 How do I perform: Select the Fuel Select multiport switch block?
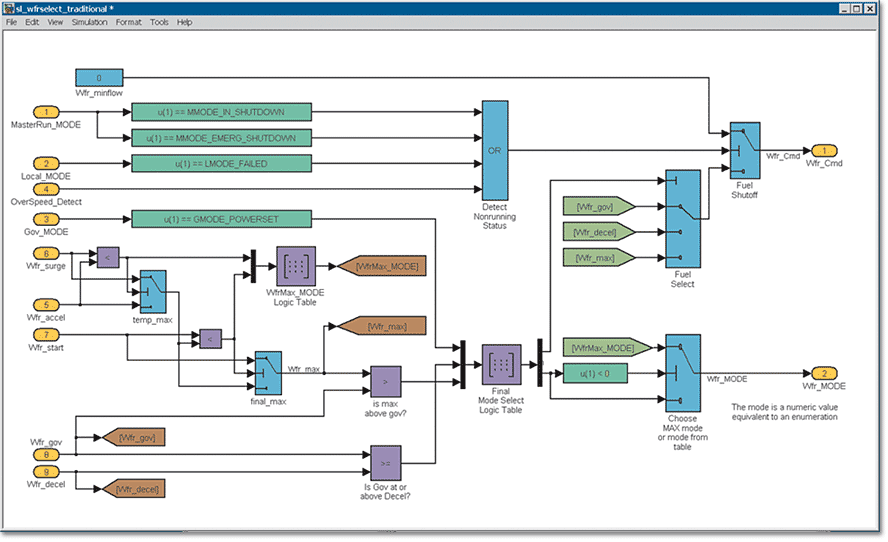[683, 219]
